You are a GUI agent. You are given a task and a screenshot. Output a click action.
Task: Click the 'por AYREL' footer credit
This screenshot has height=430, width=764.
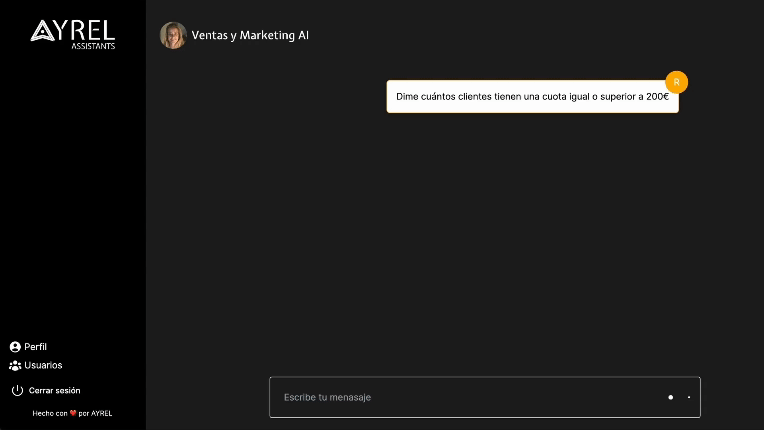coord(95,413)
